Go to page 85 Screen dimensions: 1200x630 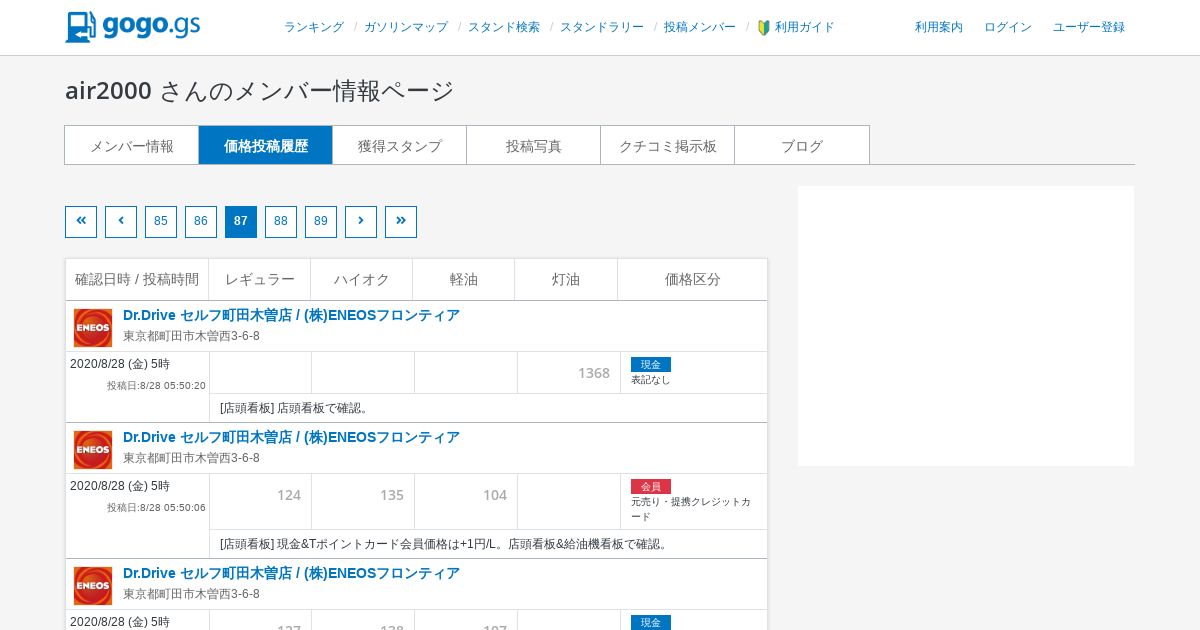click(x=161, y=222)
